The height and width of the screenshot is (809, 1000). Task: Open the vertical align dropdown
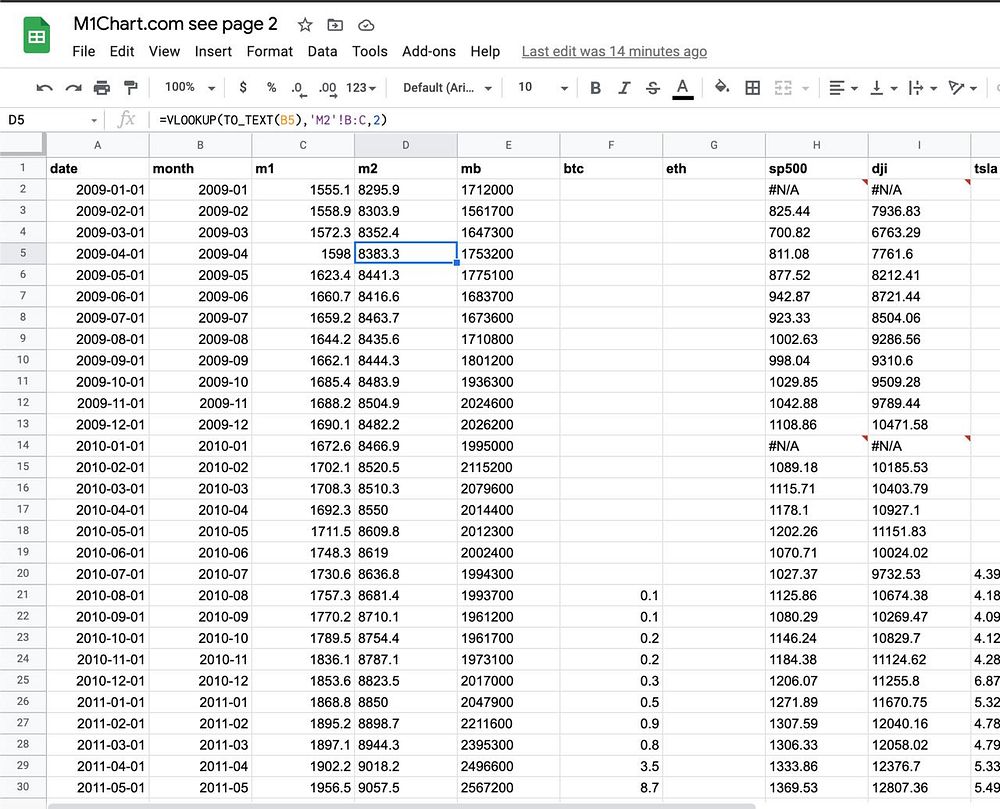[884, 88]
